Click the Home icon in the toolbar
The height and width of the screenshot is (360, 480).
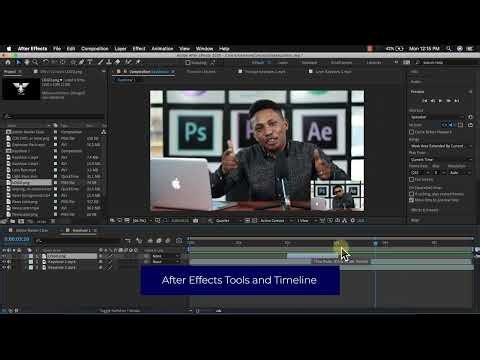(8, 62)
